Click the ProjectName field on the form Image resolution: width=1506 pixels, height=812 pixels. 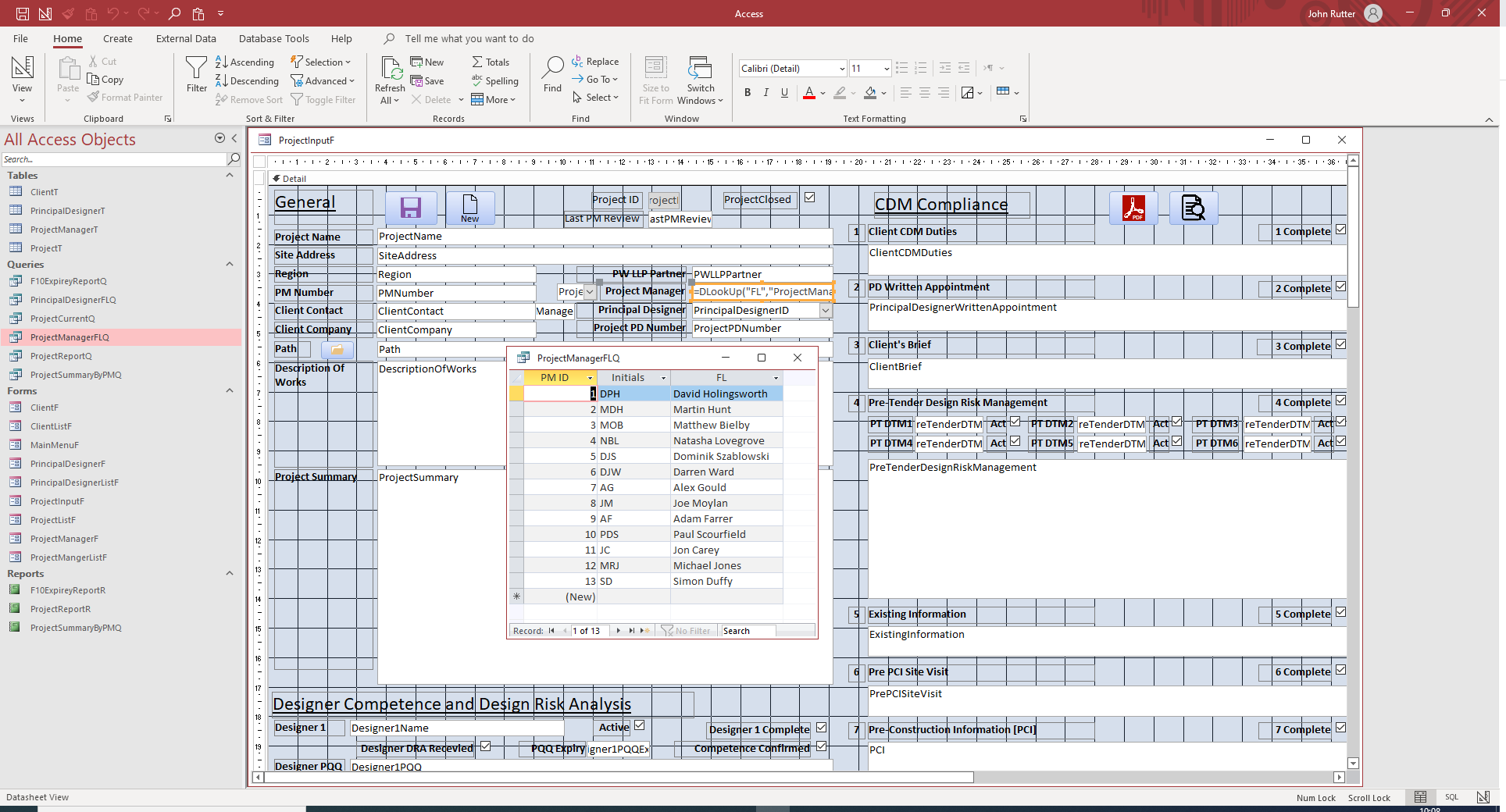(x=605, y=237)
